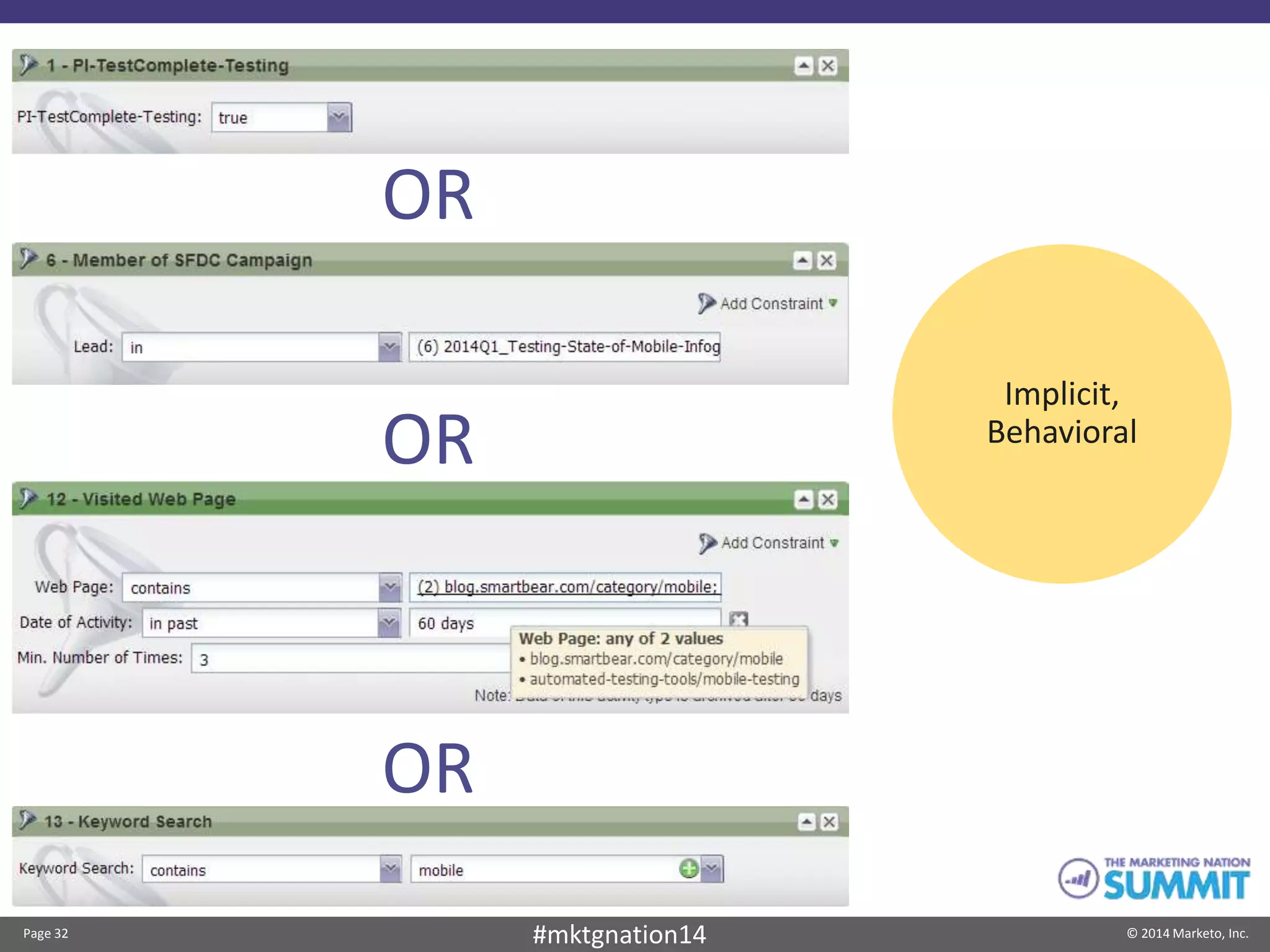Remove the Keyword Search filter
This screenshot has height=952, width=1270.
[x=829, y=822]
